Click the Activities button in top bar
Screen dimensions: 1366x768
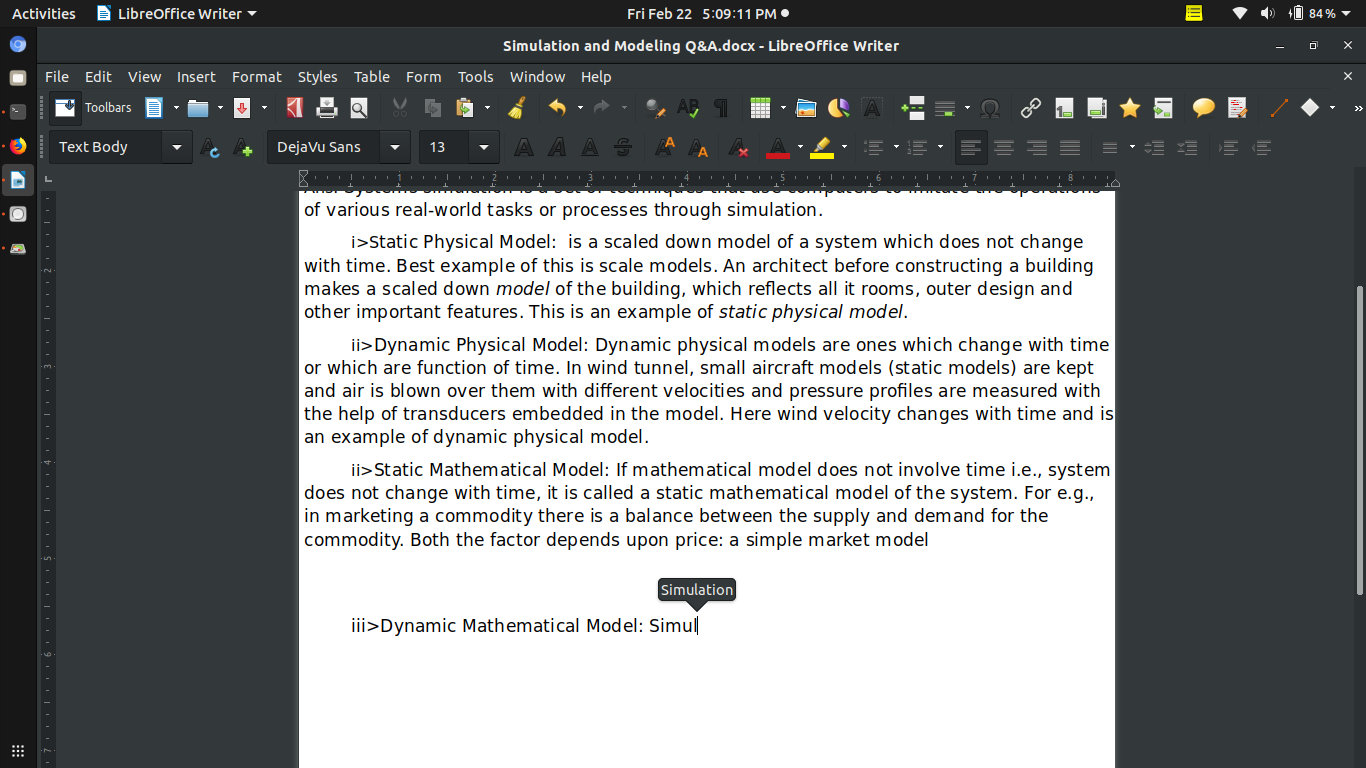tap(43, 14)
